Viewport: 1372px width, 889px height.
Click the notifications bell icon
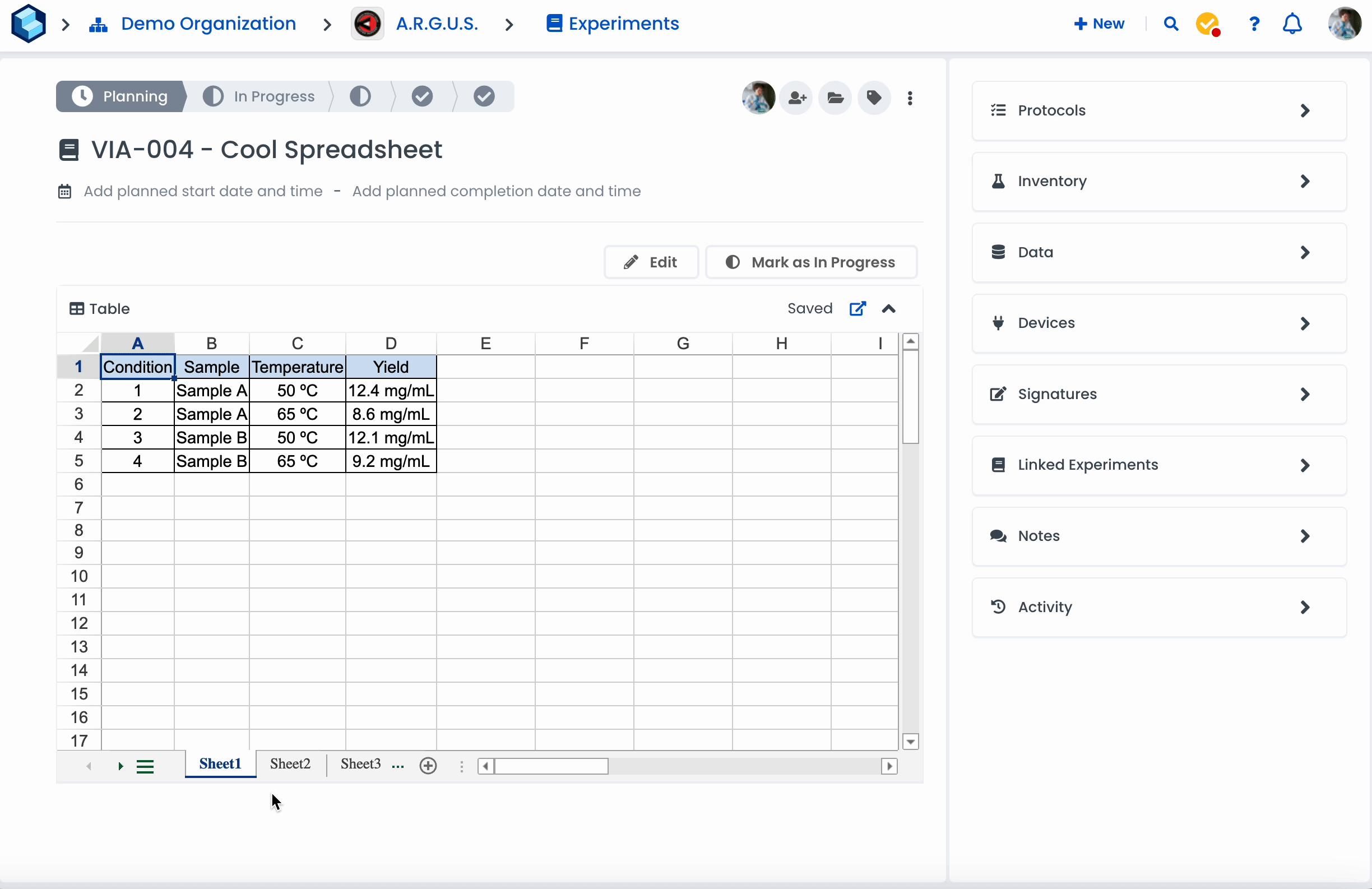pos(1292,24)
